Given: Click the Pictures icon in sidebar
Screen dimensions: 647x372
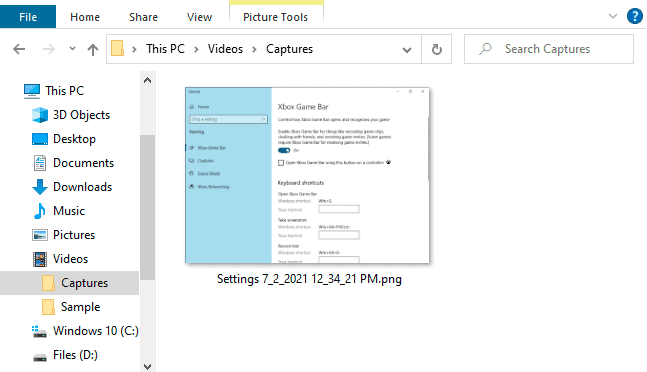Looking at the screenshot, I should (40, 235).
